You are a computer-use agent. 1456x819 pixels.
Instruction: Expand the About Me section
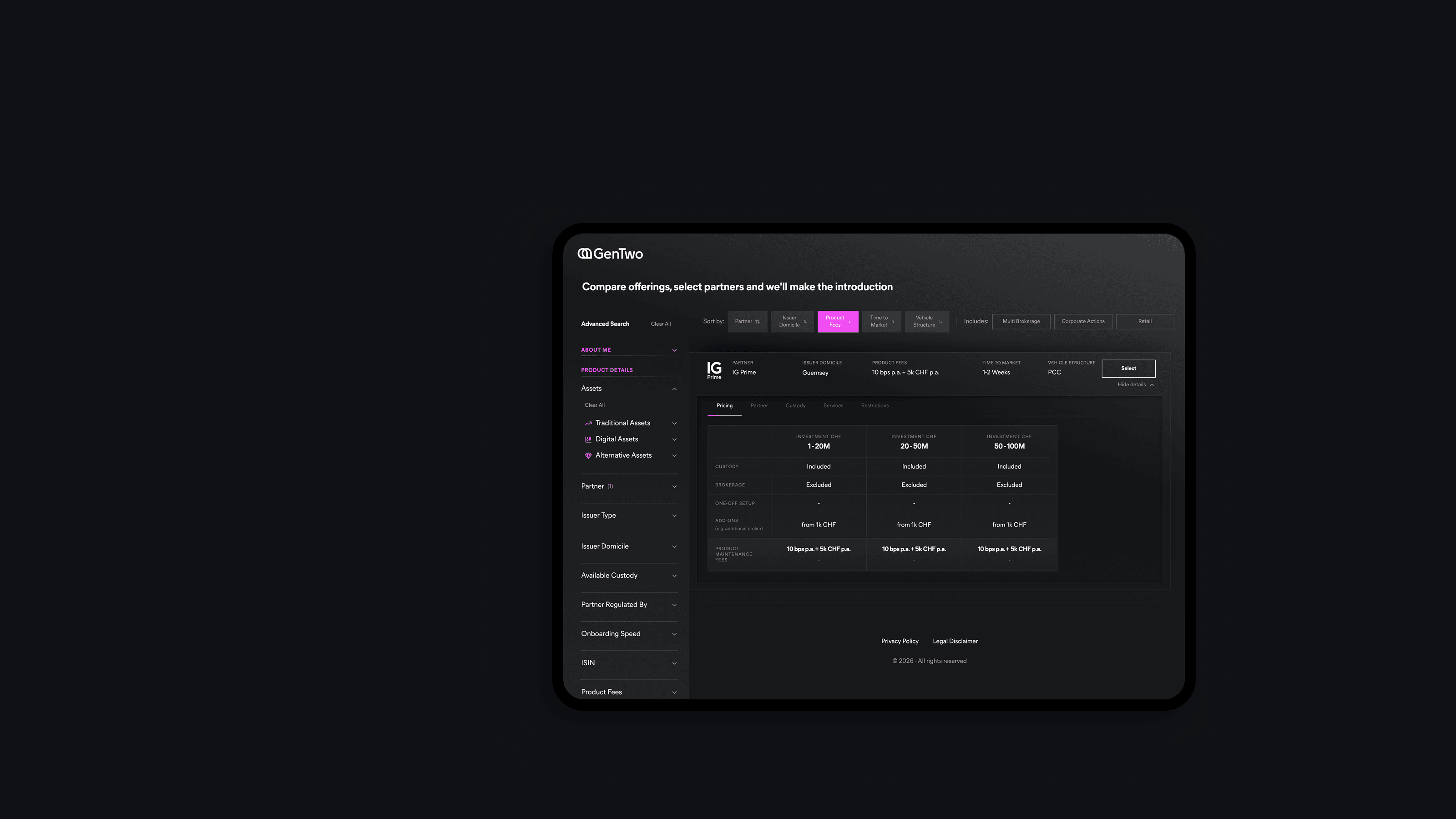[x=628, y=350]
